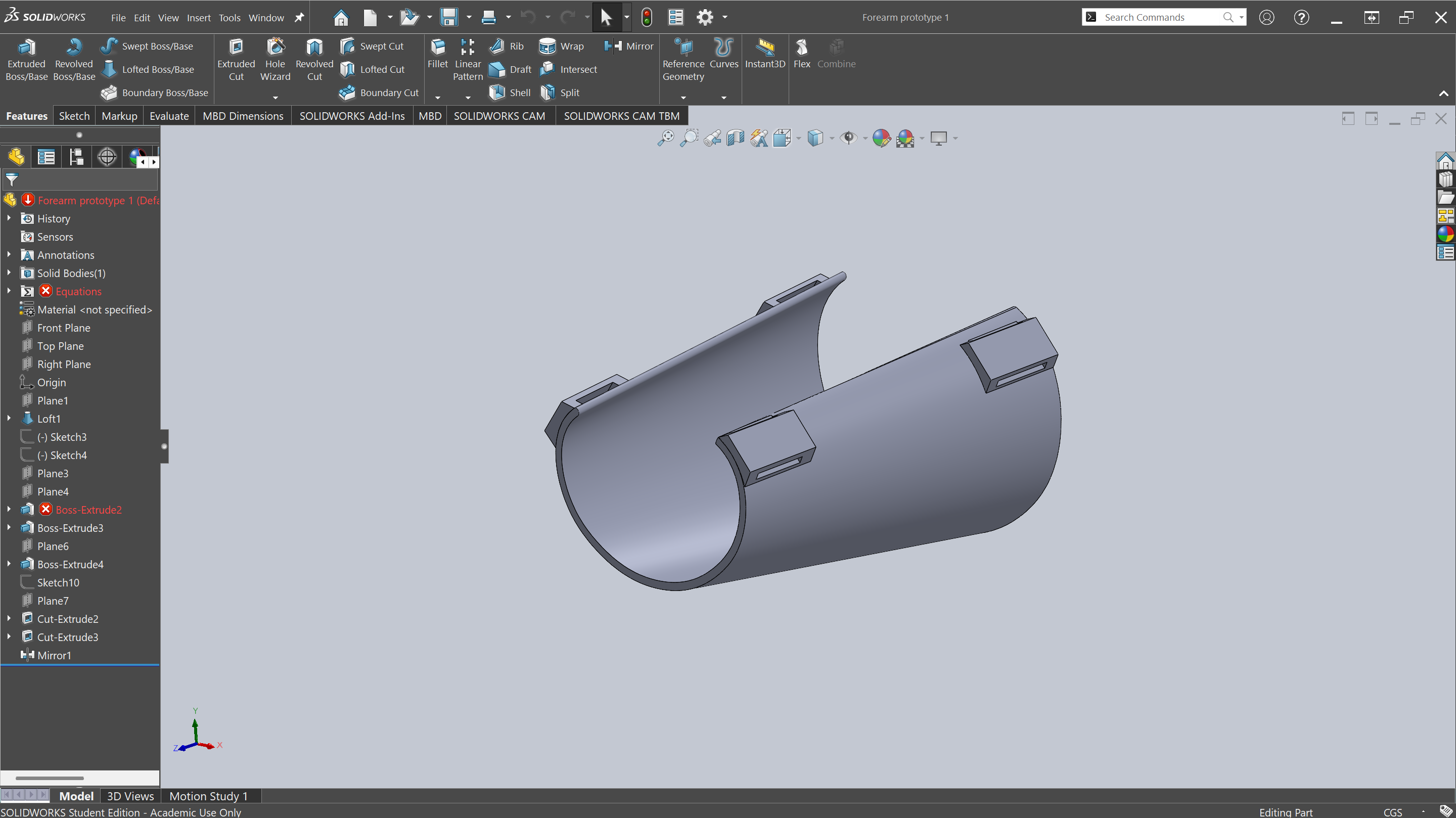
Task: Click the Help question mark button
Action: pyautogui.click(x=1301, y=17)
